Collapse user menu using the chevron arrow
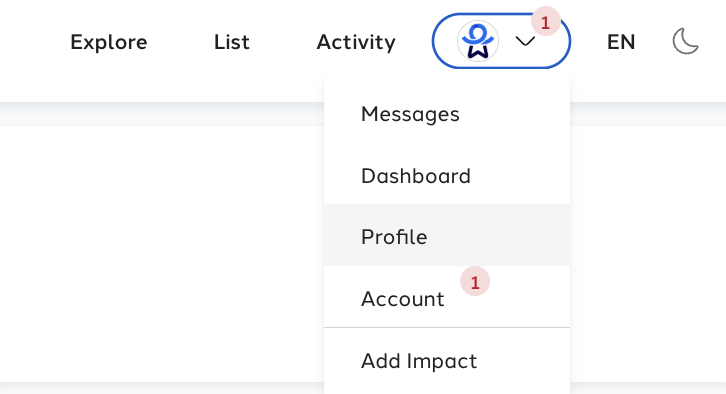The width and height of the screenshot is (726, 394). [x=525, y=42]
